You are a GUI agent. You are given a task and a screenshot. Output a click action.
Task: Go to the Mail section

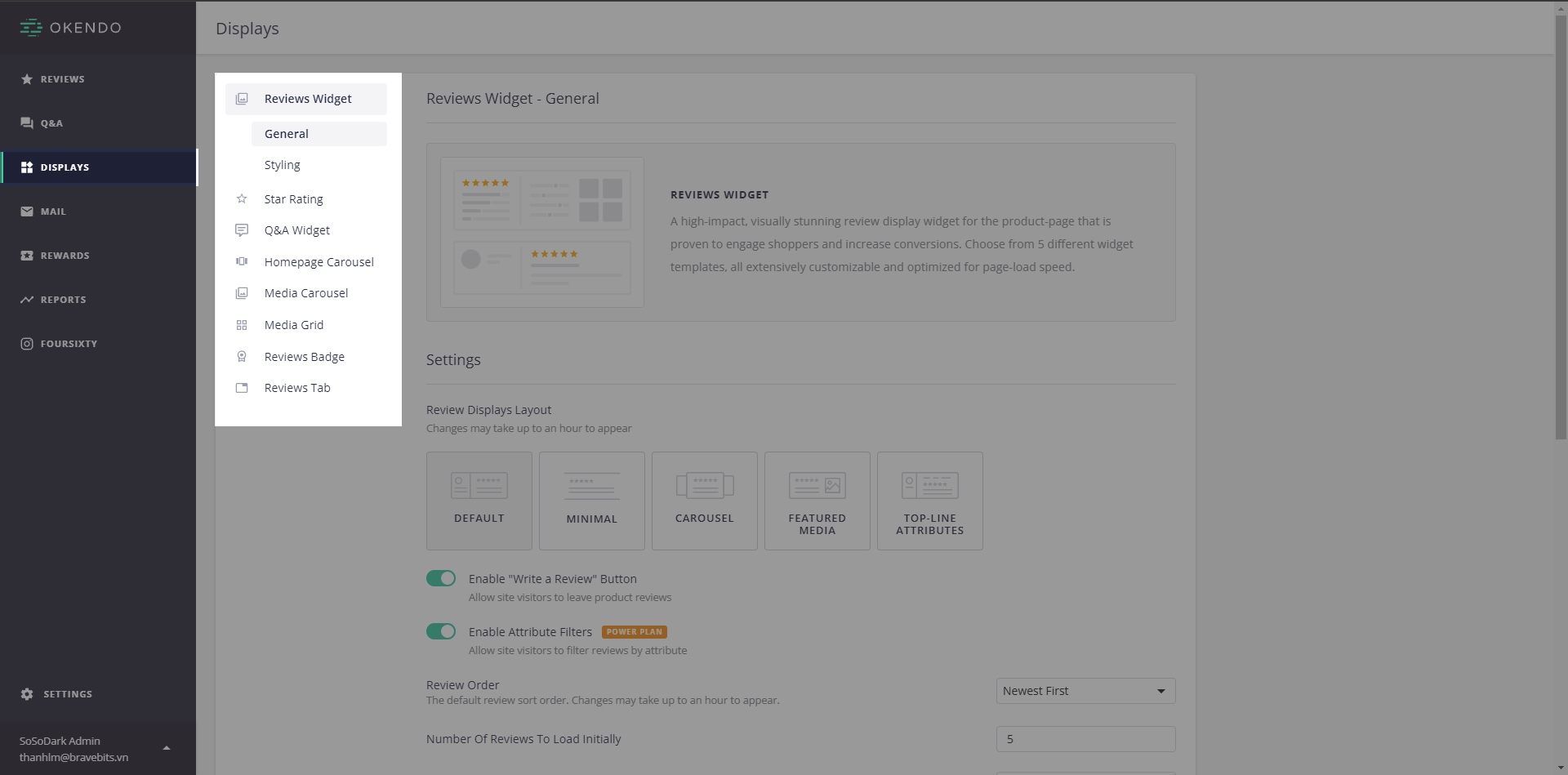[98, 212]
